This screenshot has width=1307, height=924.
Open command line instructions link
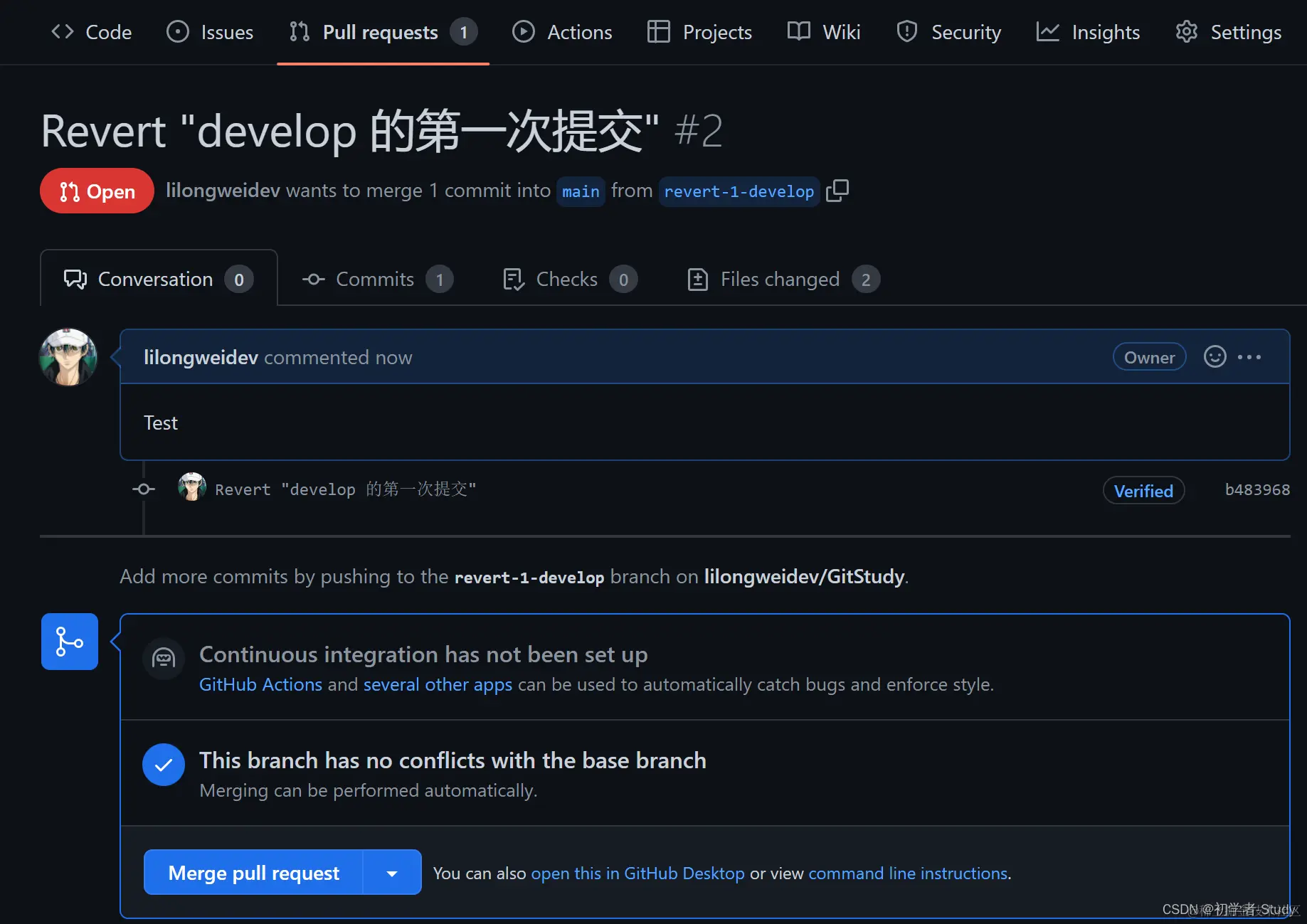907,873
